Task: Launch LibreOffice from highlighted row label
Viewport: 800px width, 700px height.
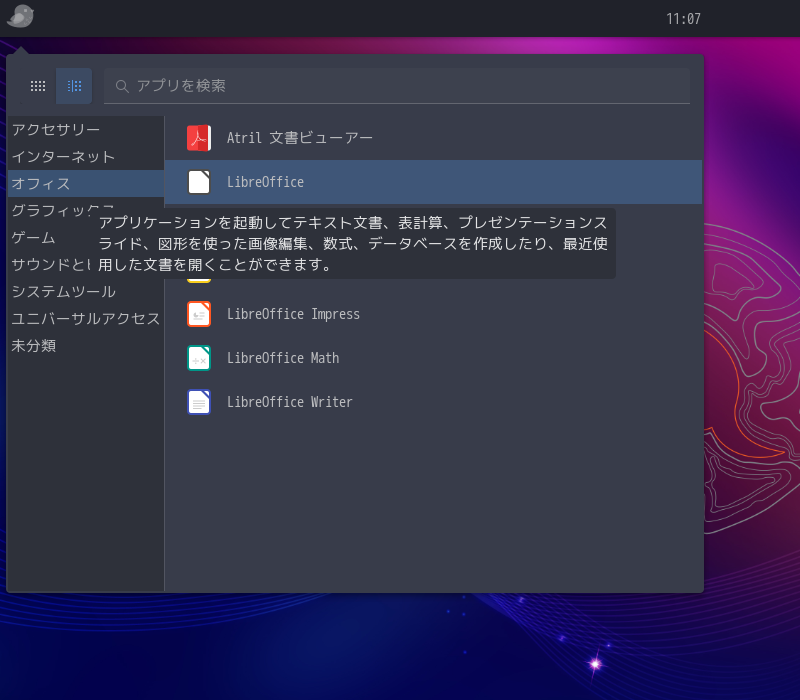Action: click(x=265, y=182)
